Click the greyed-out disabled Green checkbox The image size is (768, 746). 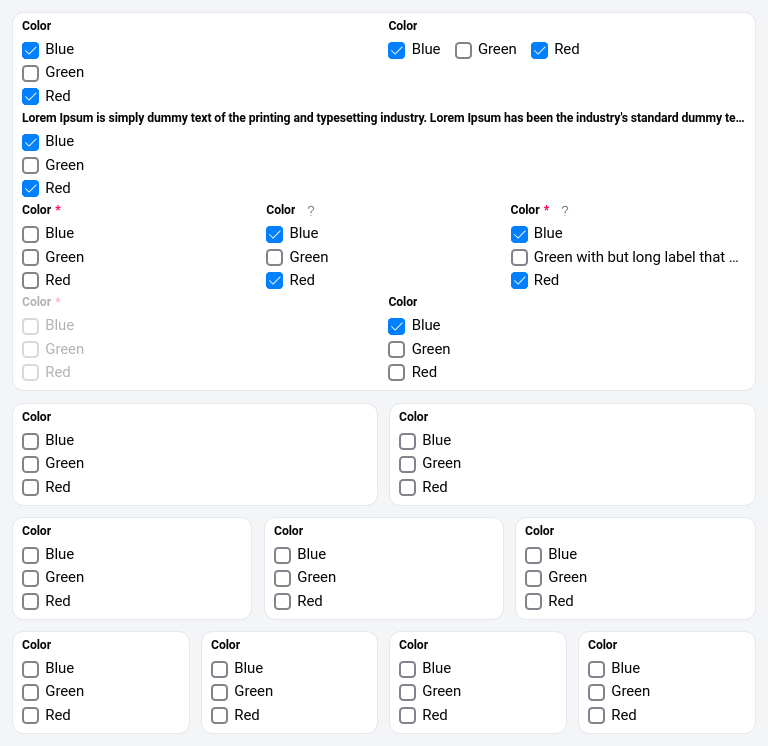click(x=31, y=349)
